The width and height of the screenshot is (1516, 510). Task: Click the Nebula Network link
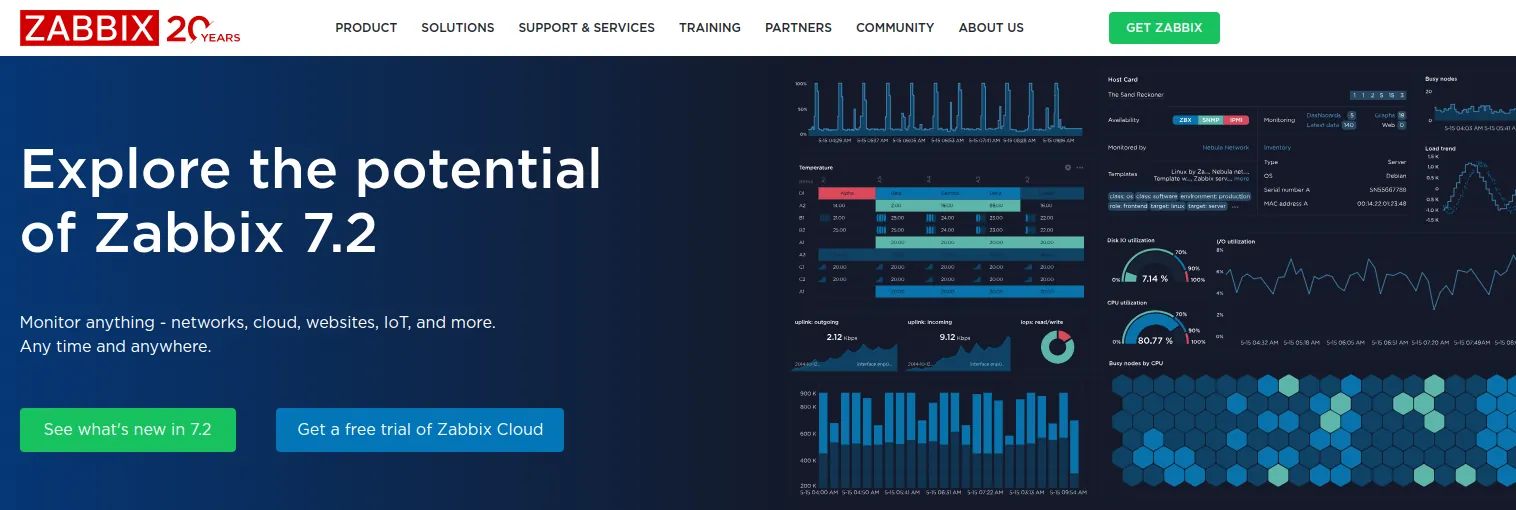coord(1226,148)
